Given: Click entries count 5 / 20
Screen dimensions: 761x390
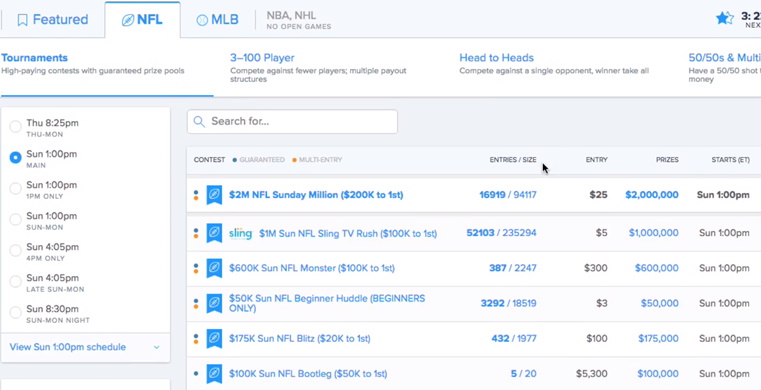Looking at the screenshot, I should coord(523,374).
